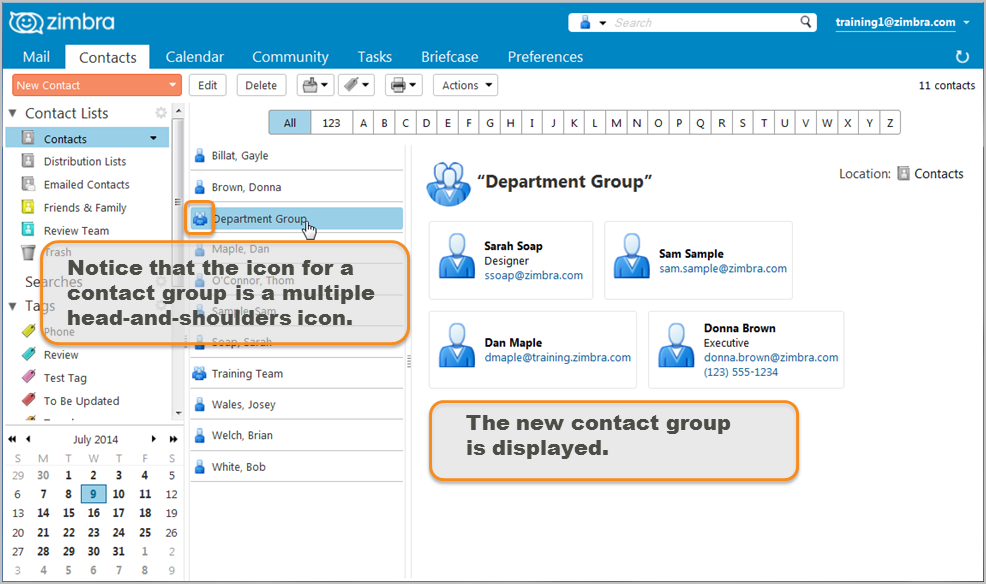Filter contacts by All
This screenshot has width=986, height=584.
click(290, 123)
